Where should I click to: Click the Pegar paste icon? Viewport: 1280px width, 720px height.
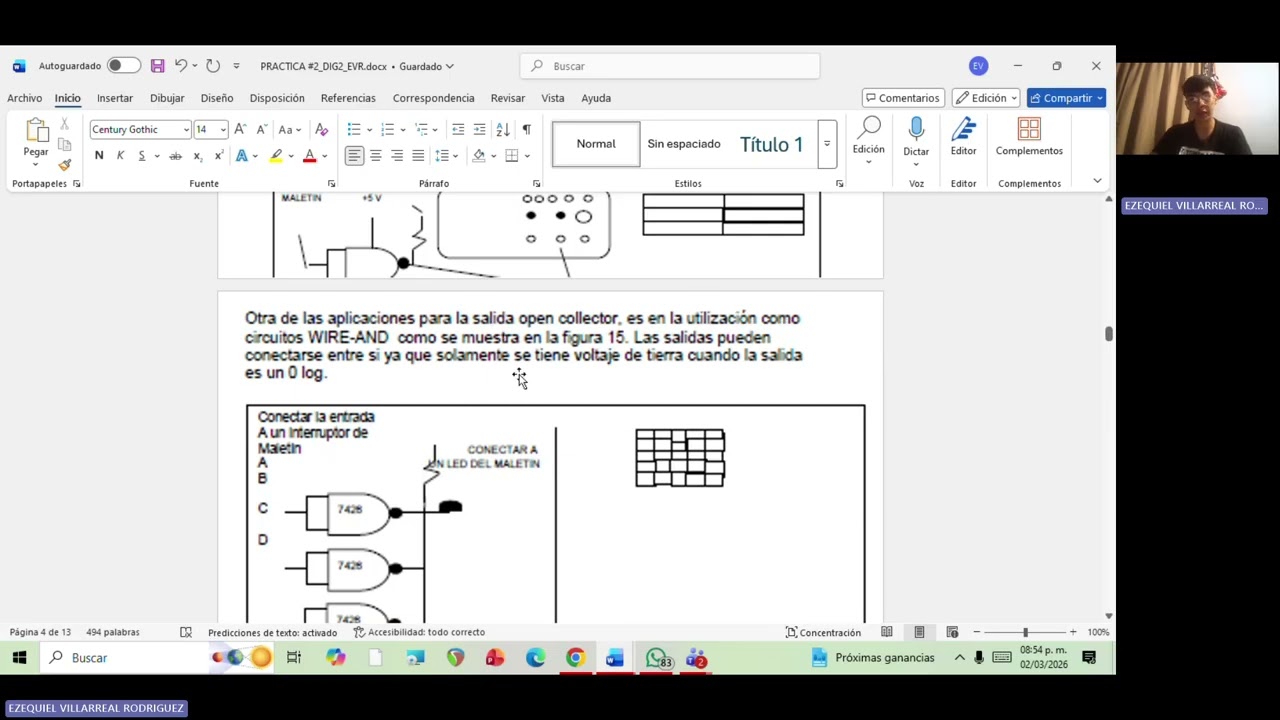point(36,131)
